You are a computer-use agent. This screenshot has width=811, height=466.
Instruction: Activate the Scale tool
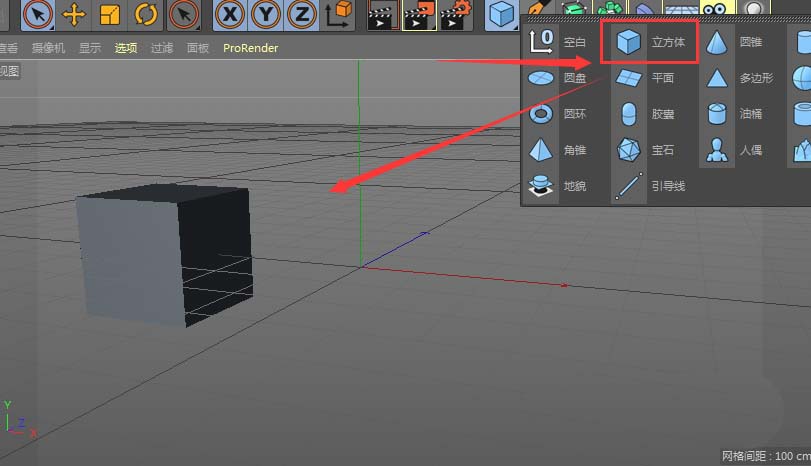[x=109, y=14]
